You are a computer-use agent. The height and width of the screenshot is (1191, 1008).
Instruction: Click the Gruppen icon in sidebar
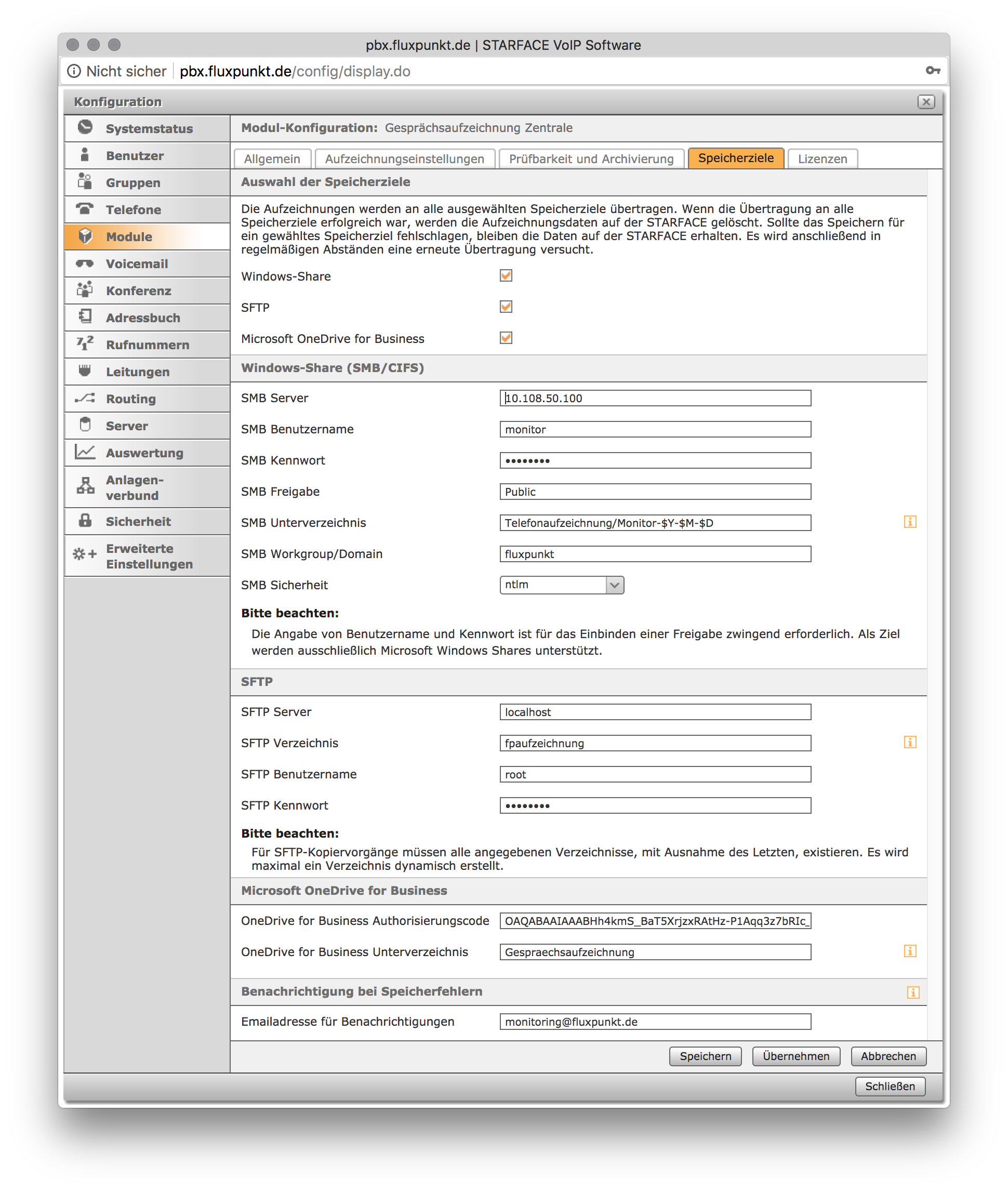coord(85,182)
